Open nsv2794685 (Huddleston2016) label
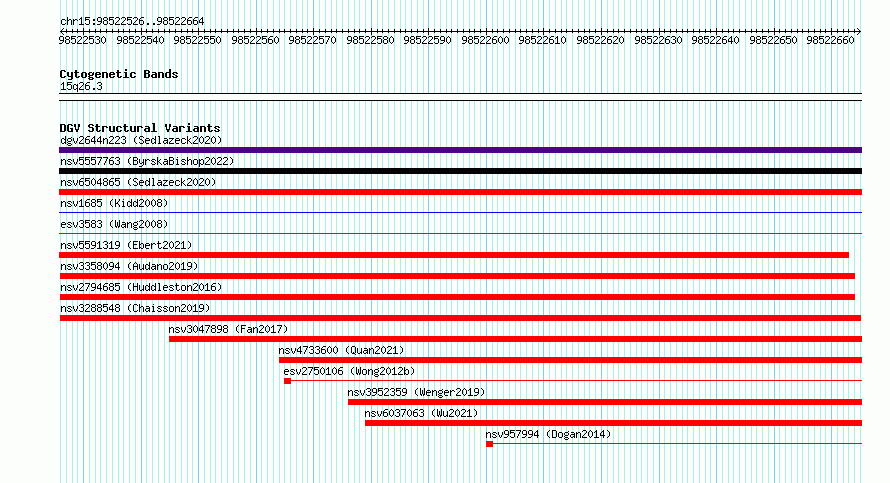The height and width of the screenshot is (483, 890). point(141,287)
